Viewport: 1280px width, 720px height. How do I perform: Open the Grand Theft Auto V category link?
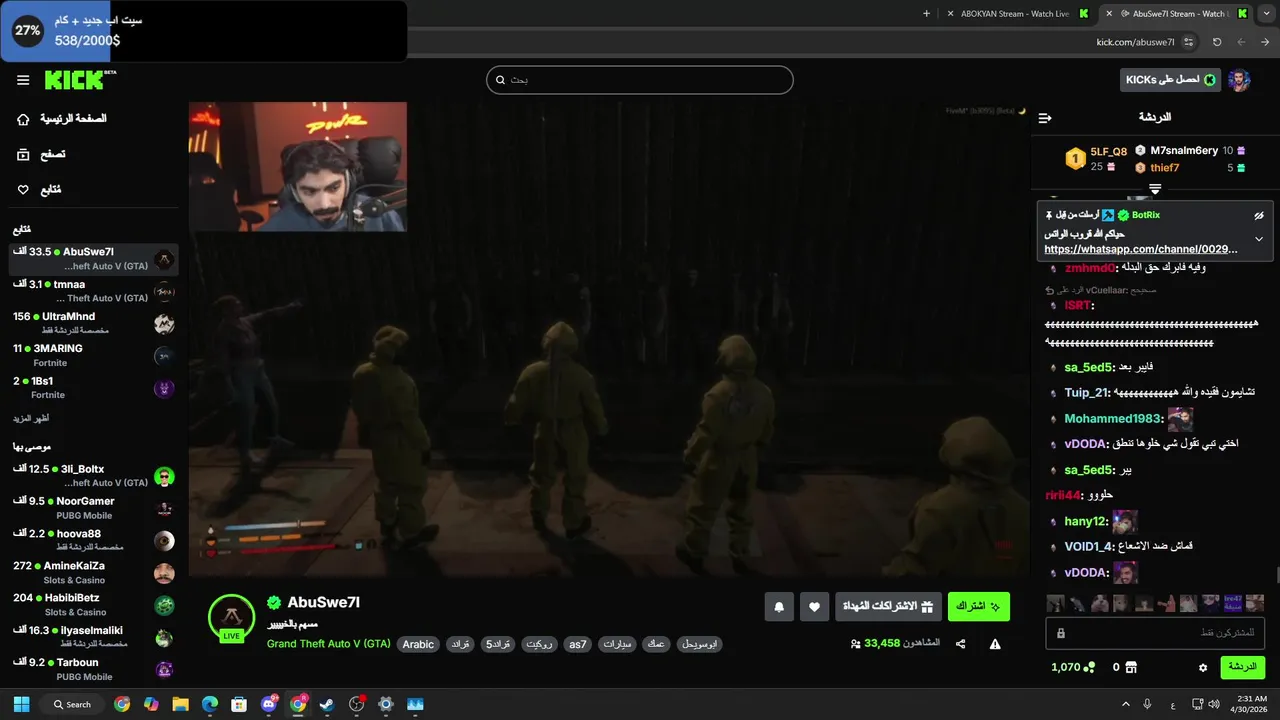328,644
